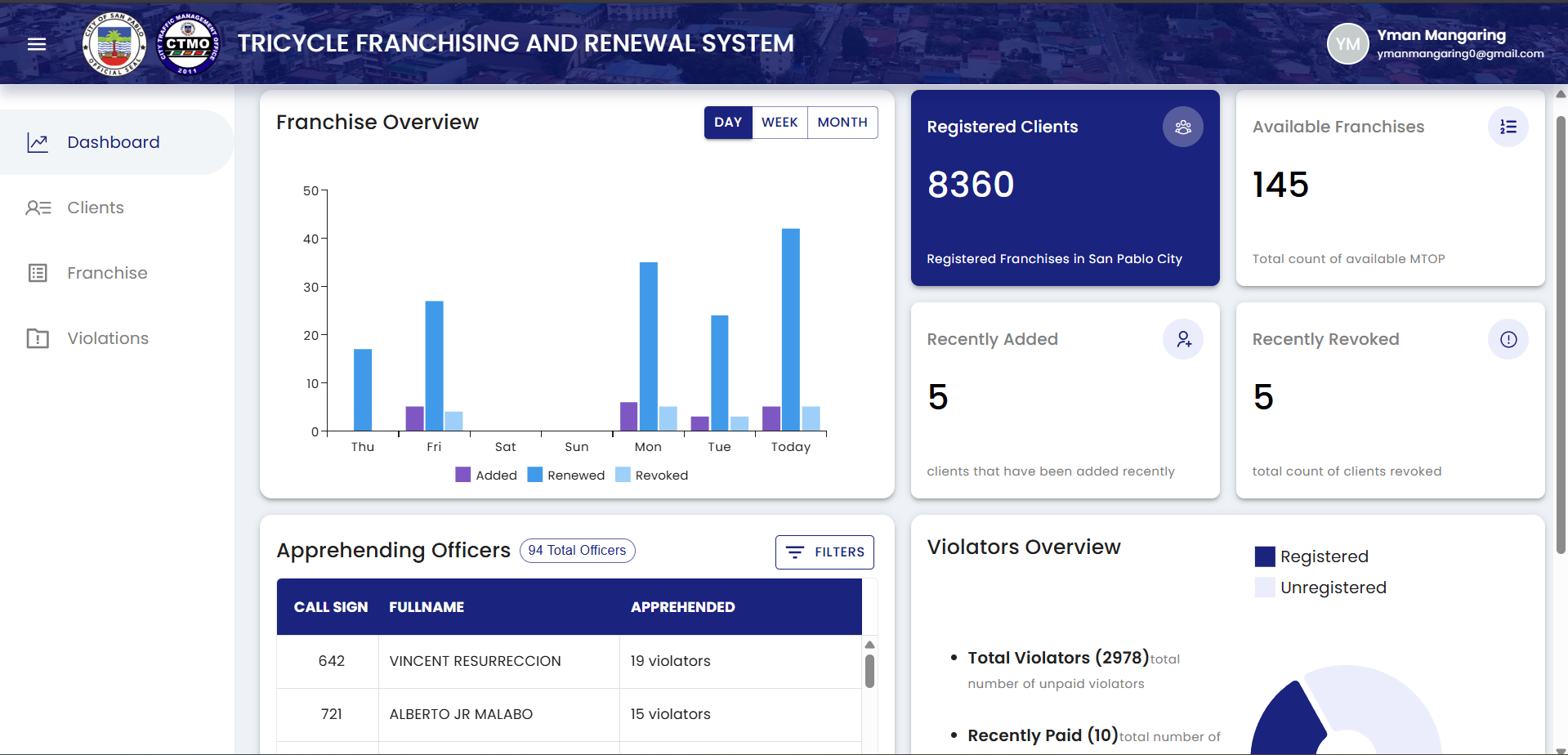
Task: Click the Recently Revoked alert icon
Action: (1508, 339)
